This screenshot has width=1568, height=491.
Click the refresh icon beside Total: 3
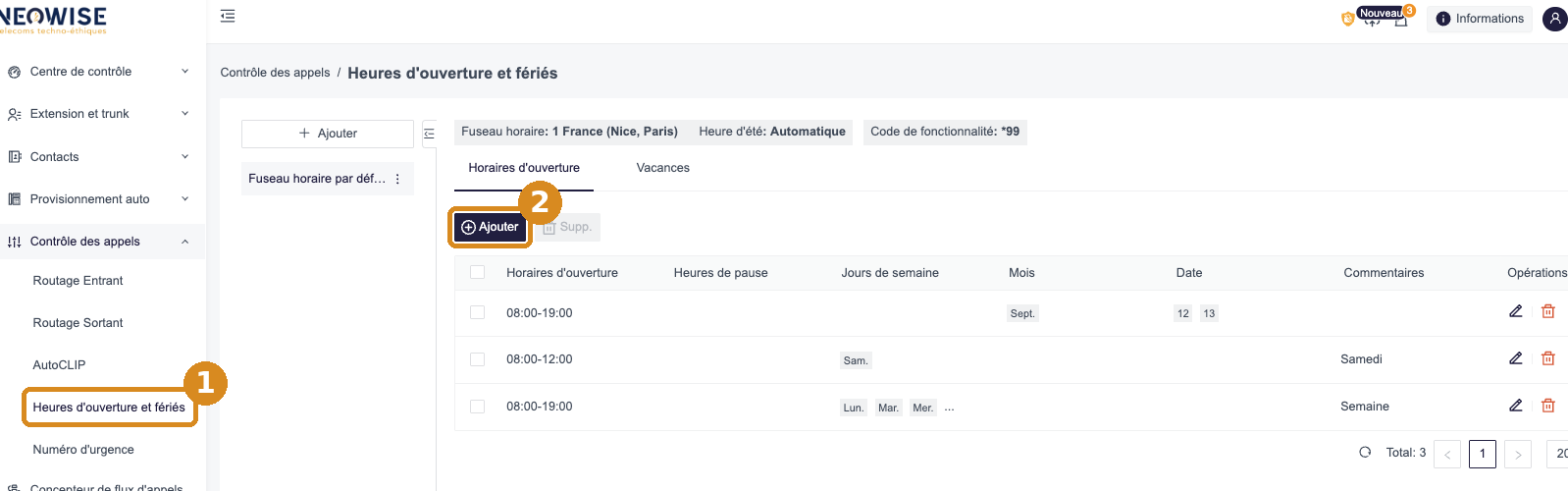coord(1365,453)
